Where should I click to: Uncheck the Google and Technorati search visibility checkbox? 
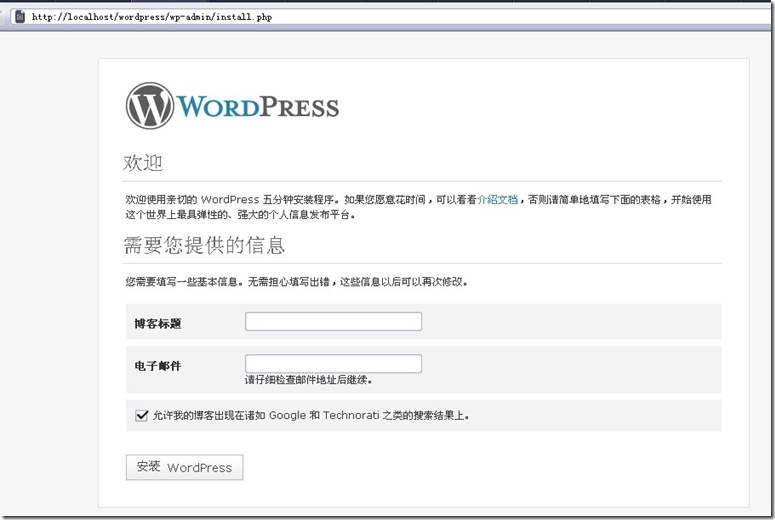click(x=141, y=415)
